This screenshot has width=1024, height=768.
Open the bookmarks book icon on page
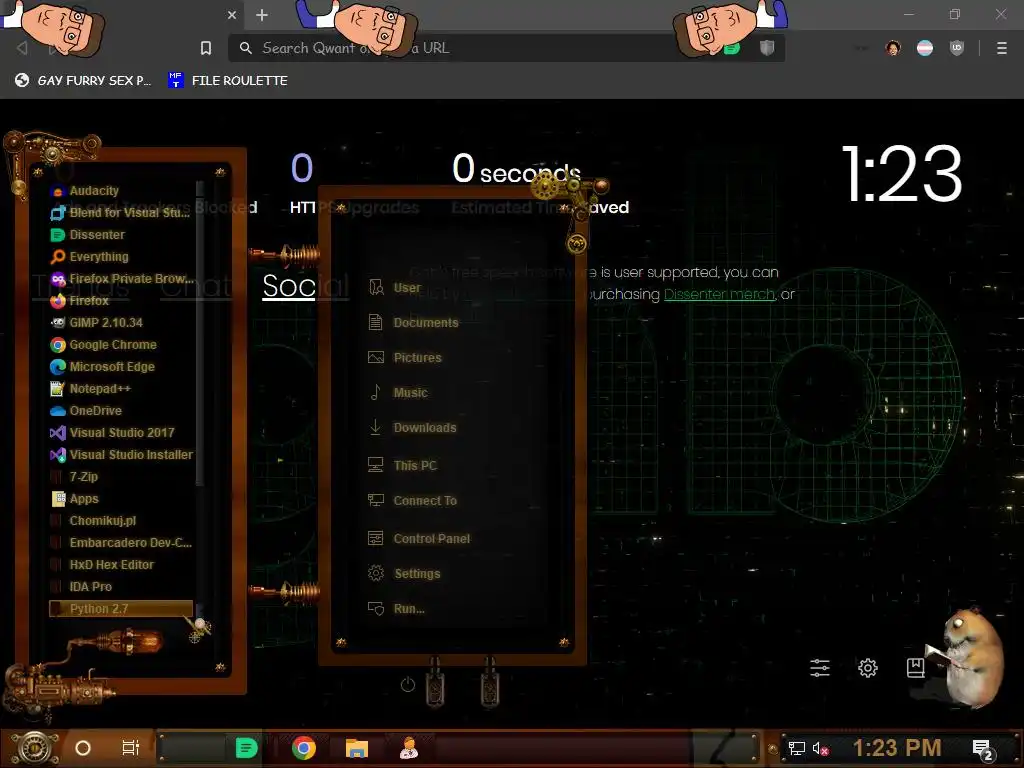click(916, 667)
